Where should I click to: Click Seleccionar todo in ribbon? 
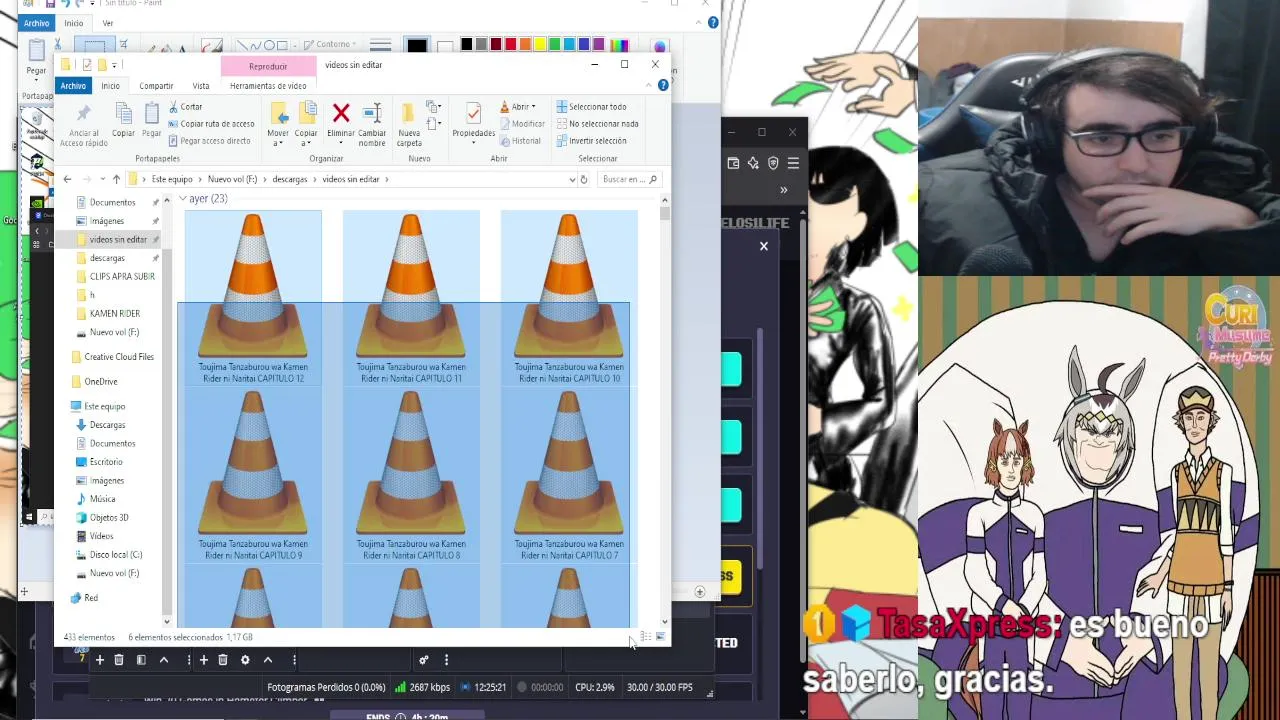click(x=591, y=107)
